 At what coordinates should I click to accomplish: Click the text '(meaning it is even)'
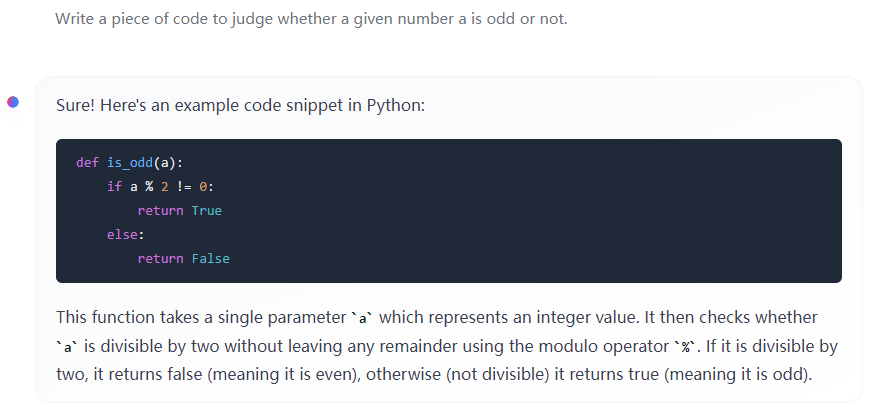pyautogui.click(x=284, y=374)
